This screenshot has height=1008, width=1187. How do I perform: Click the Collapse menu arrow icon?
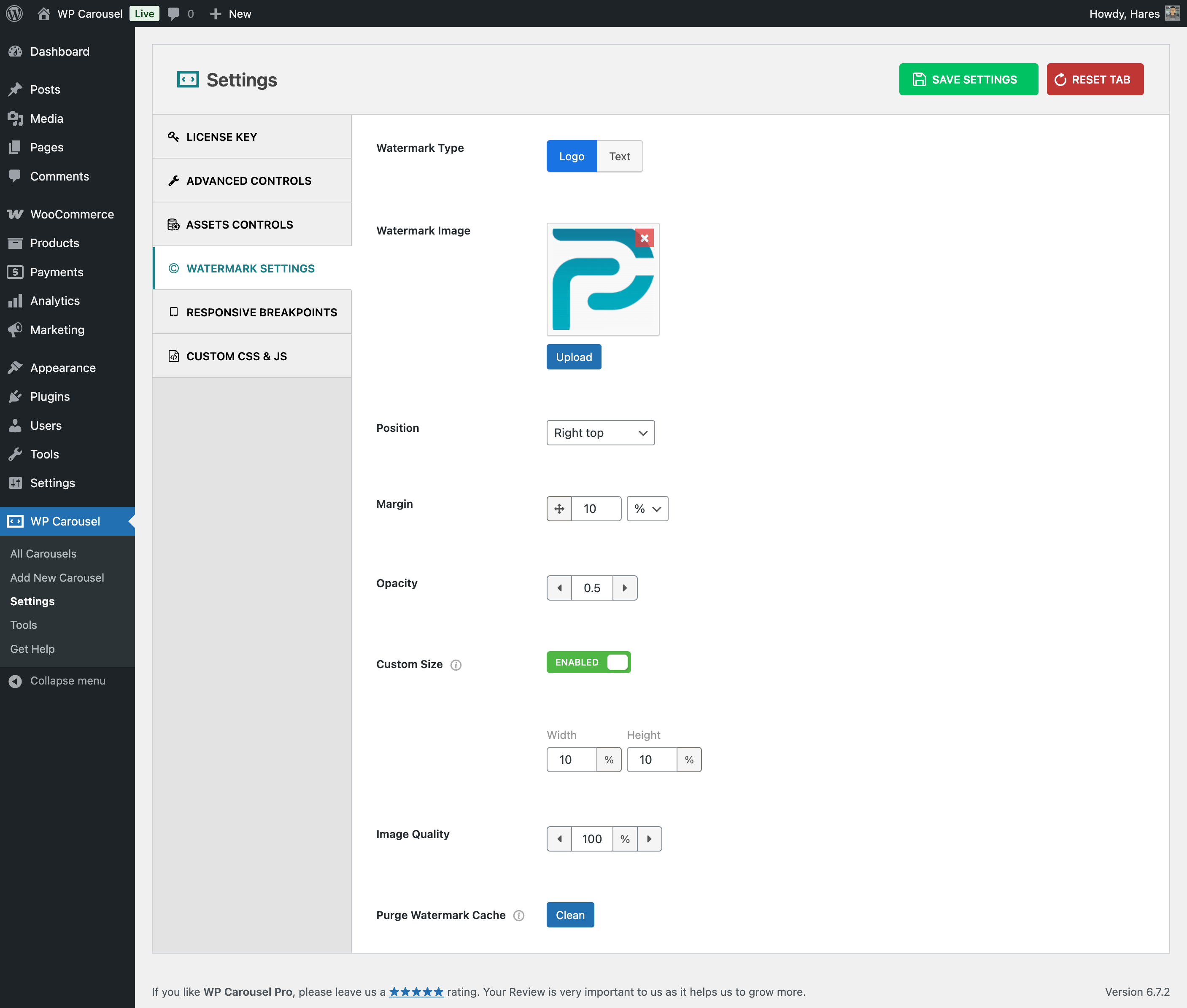click(x=16, y=681)
